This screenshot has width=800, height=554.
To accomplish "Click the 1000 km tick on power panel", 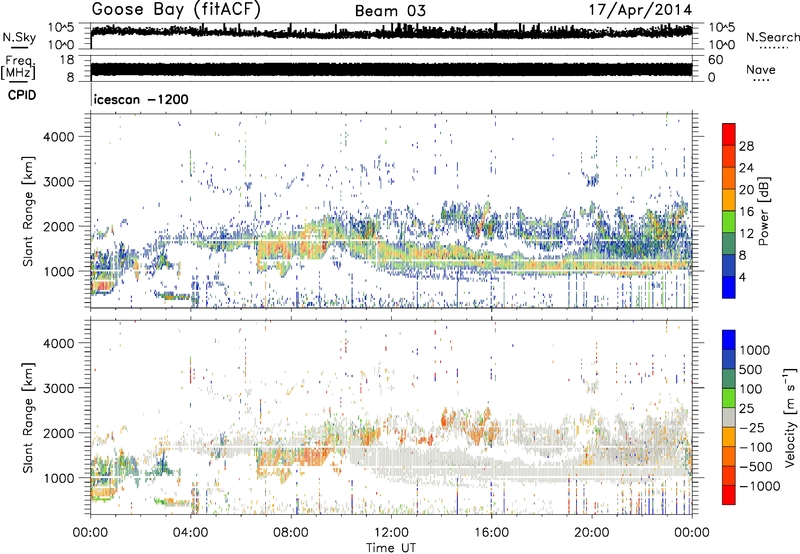I will (59, 271).
